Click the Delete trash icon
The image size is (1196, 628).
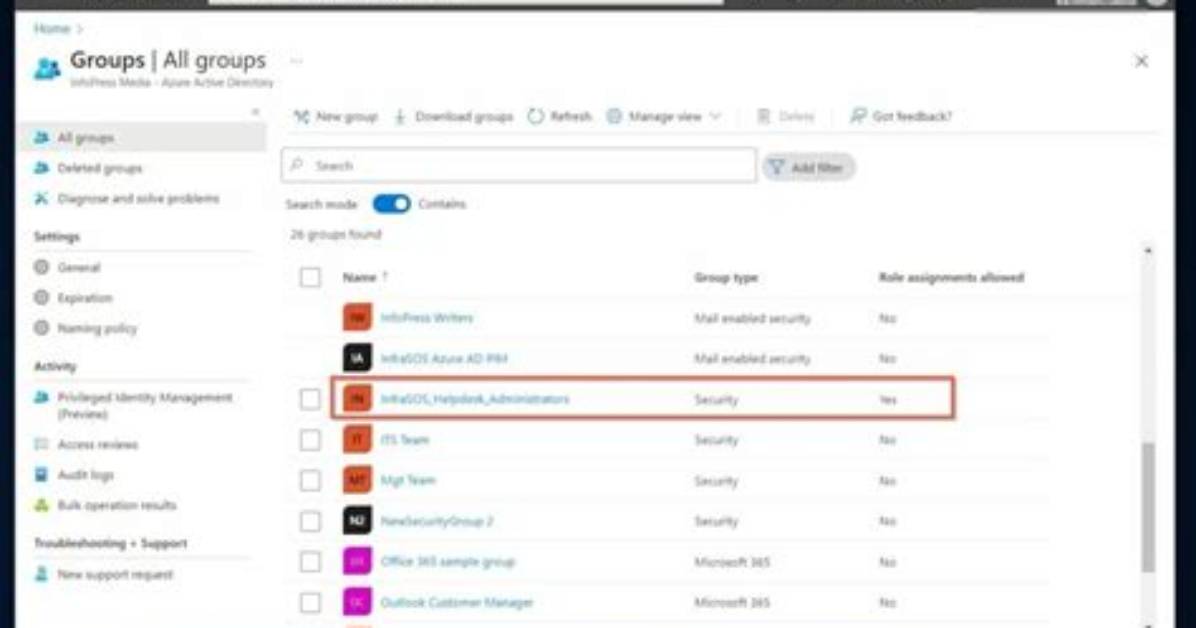tap(763, 116)
